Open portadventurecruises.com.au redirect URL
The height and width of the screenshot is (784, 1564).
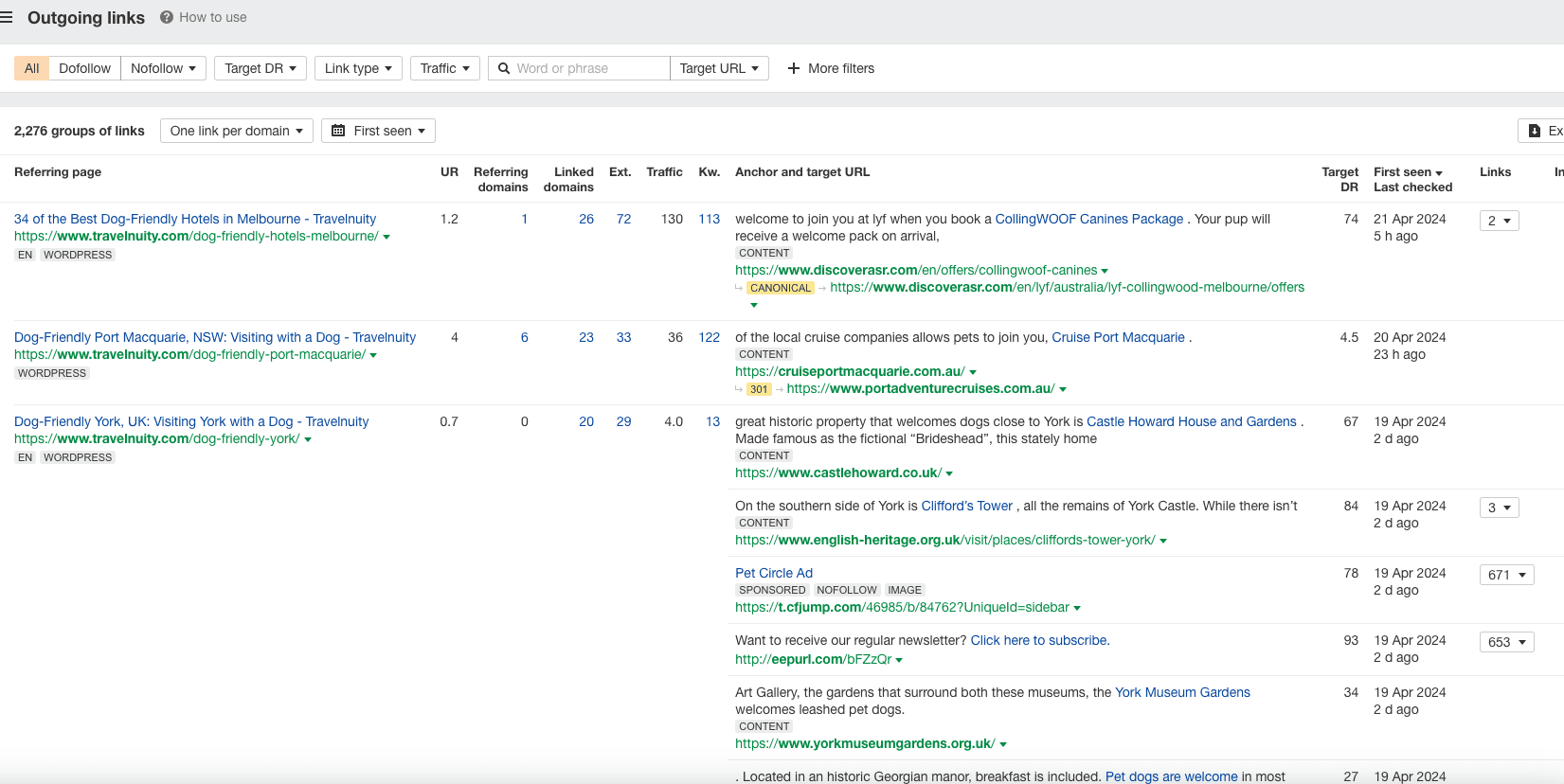click(921, 388)
